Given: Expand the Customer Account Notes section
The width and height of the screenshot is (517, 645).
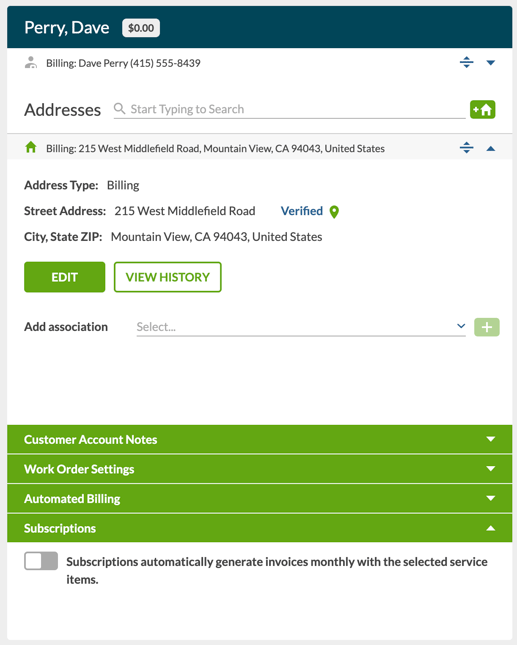Looking at the screenshot, I should click(x=260, y=439).
